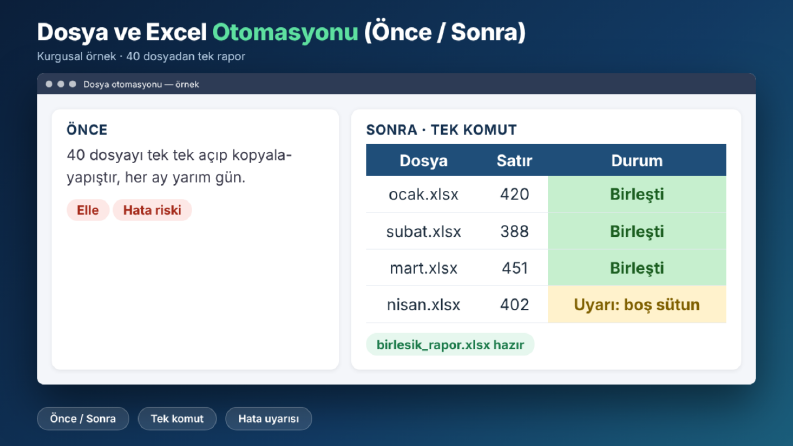
Task: Click the 388 row count cell
Action: pyautogui.click(x=514, y=231)
